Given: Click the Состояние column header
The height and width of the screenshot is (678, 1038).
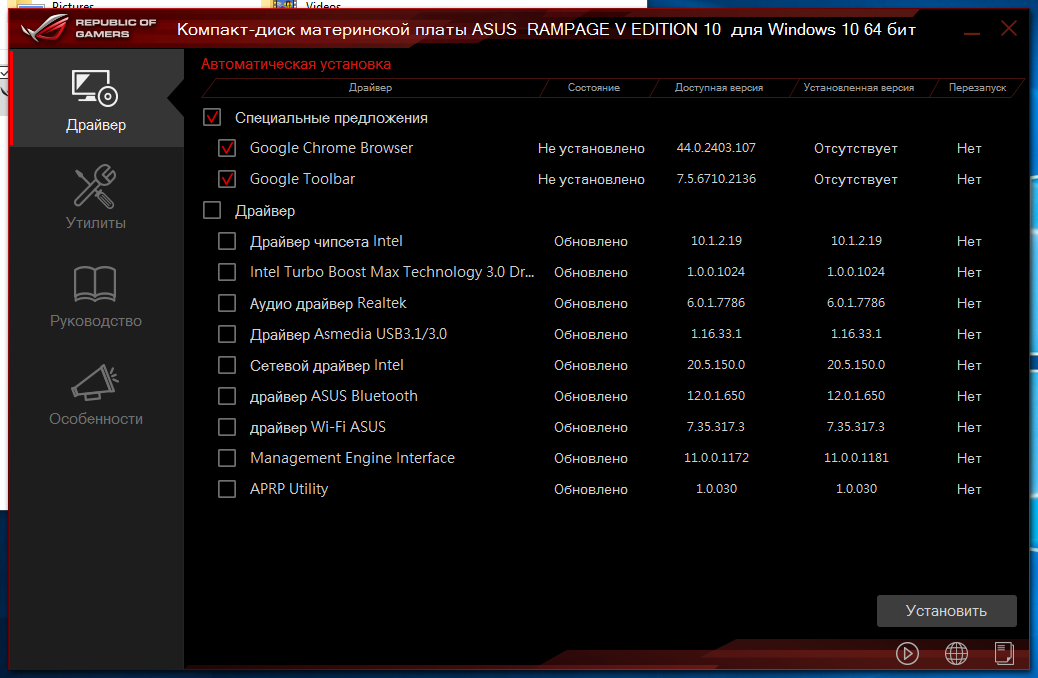Looking at the screenshot, I should coord(594,87).
